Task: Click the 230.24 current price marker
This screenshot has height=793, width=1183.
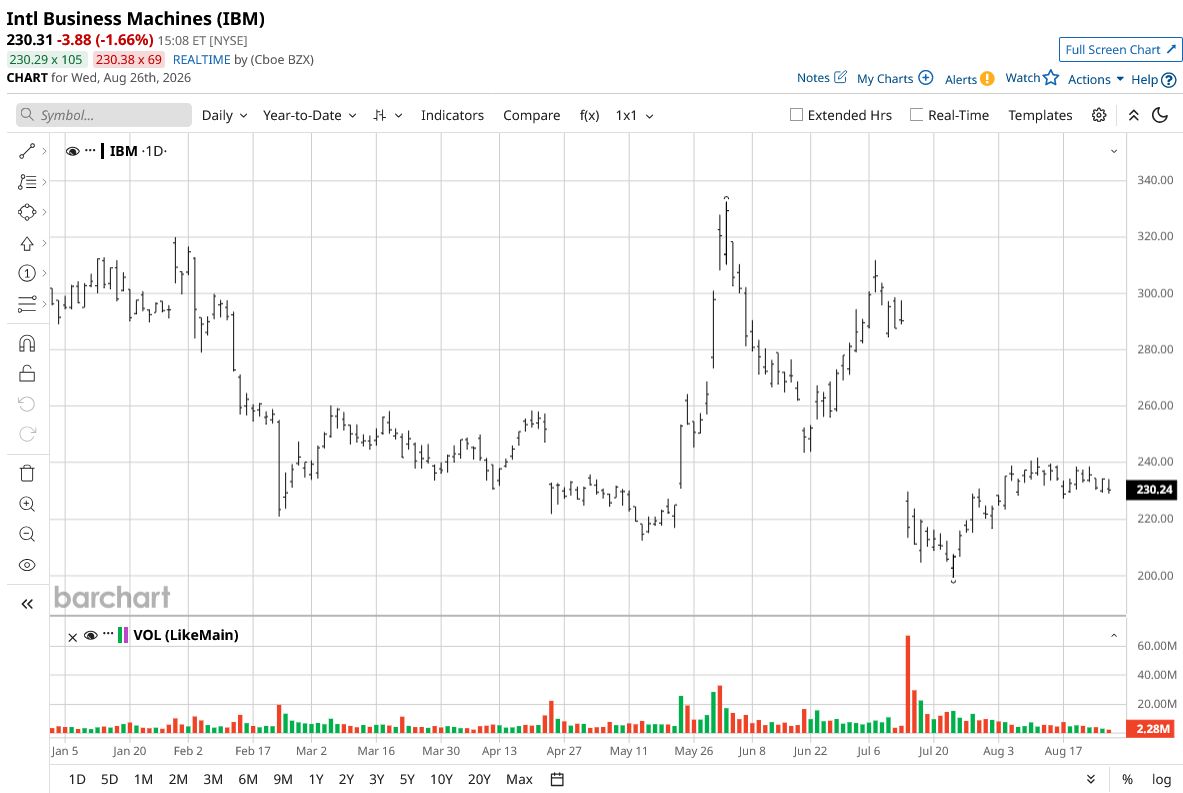Action: [x=1151, y=490]
